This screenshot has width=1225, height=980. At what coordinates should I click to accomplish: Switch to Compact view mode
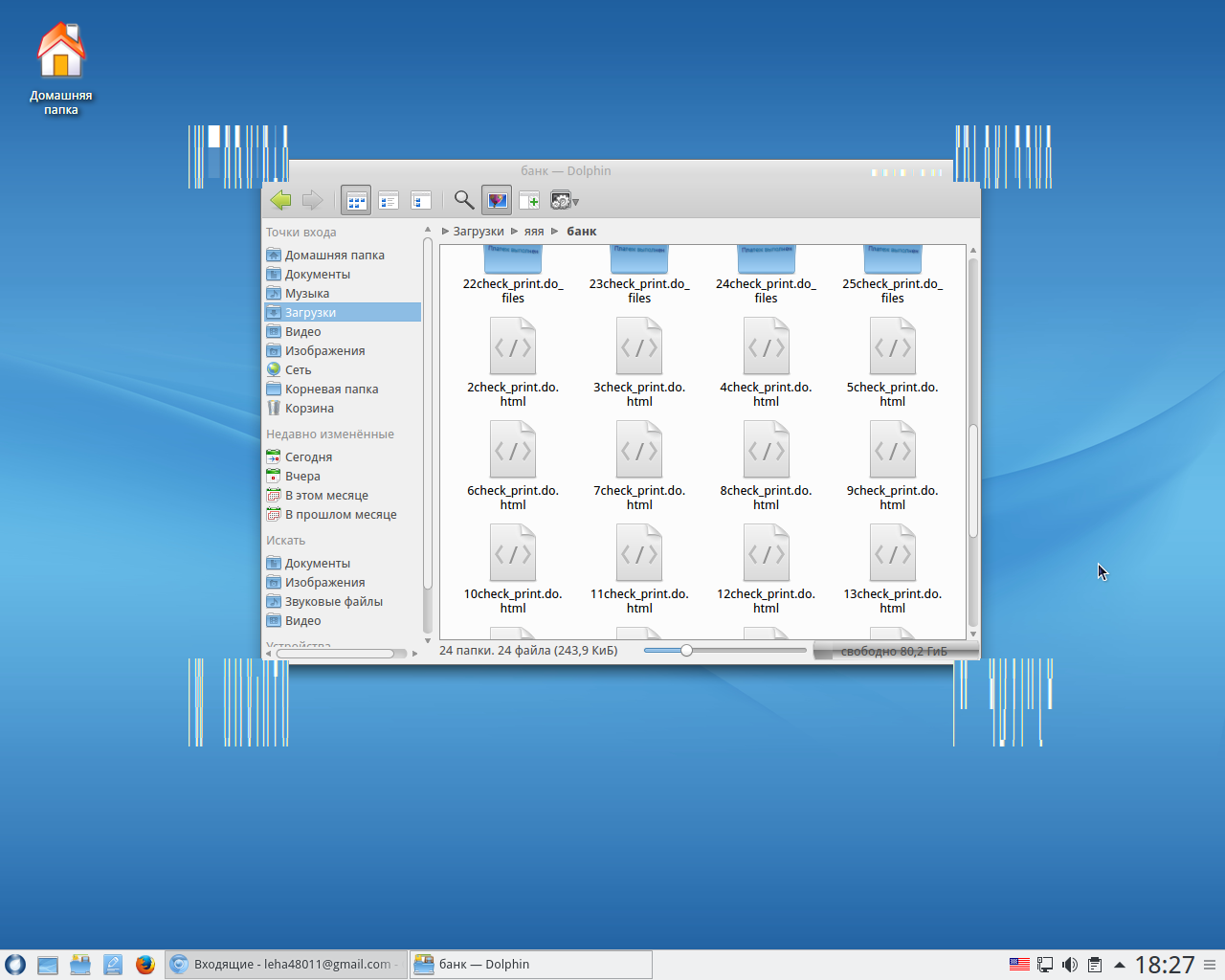click(389, 201)
